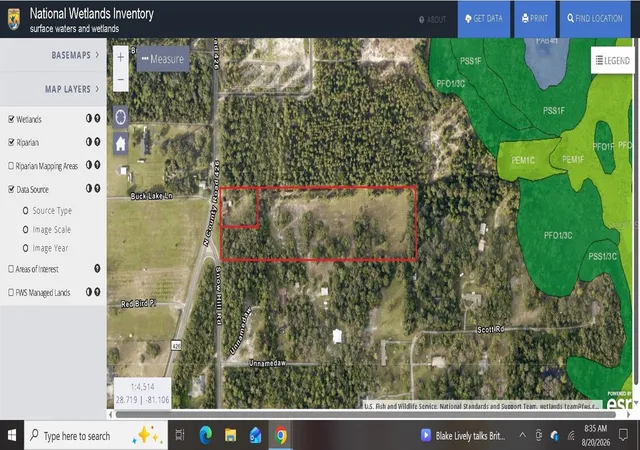The width and height of the screenshot is (640, 450).
Task: Click FWS Managed Lands info icon
Action: click(x=97, y=292)
